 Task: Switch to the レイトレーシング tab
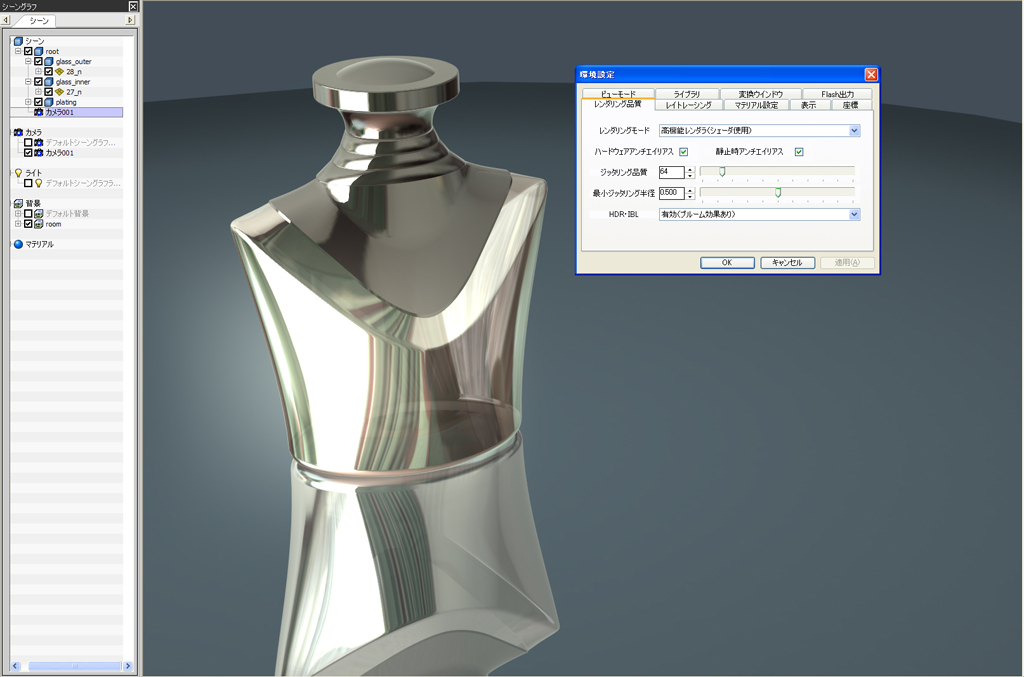[688, 105]
